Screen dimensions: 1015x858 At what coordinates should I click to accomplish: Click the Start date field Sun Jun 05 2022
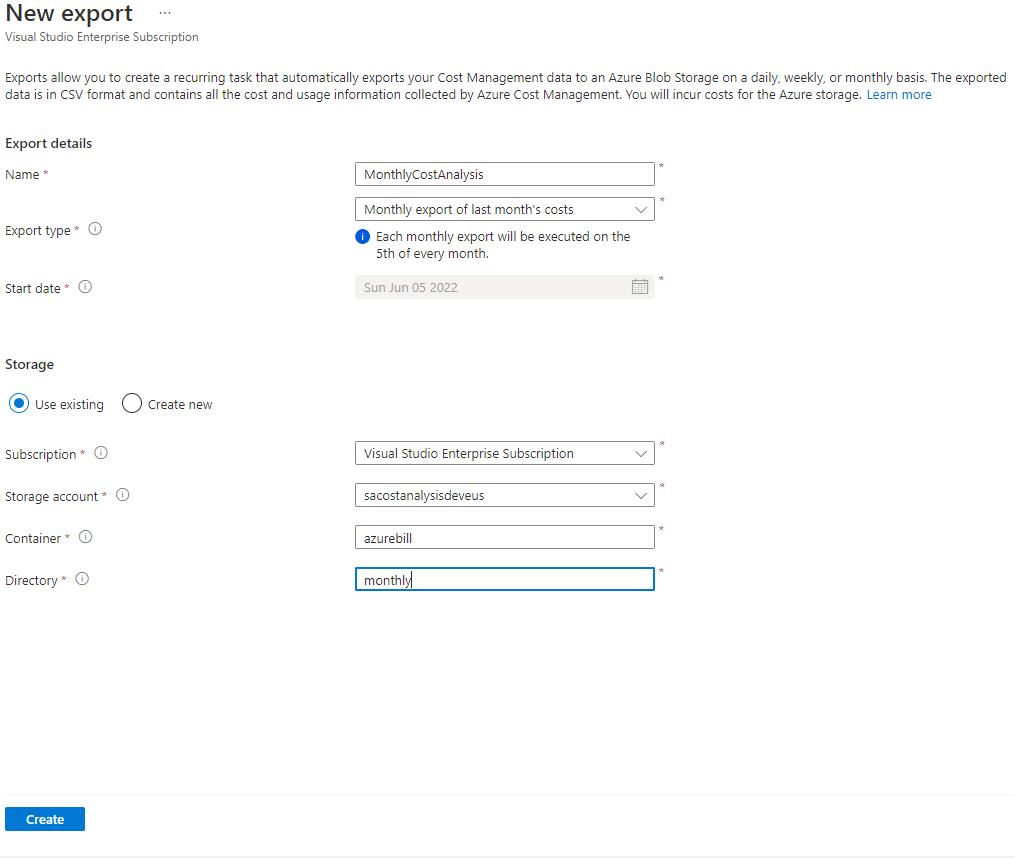click(x=504, y=287)
